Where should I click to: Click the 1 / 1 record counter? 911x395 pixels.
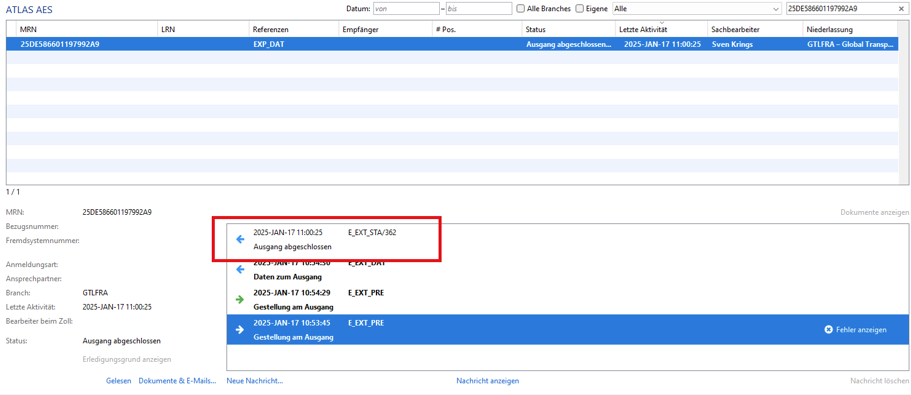(x=13, y=191)
